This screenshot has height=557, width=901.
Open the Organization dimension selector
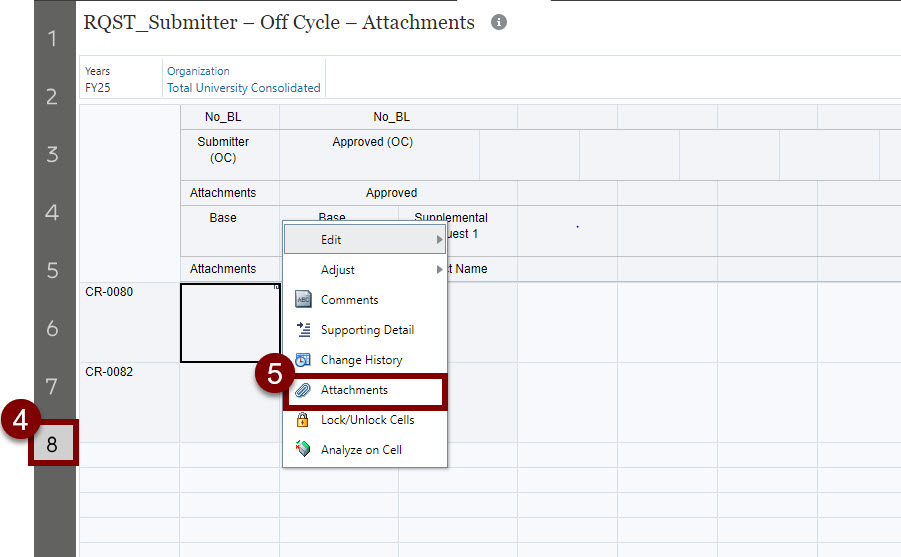198,71
